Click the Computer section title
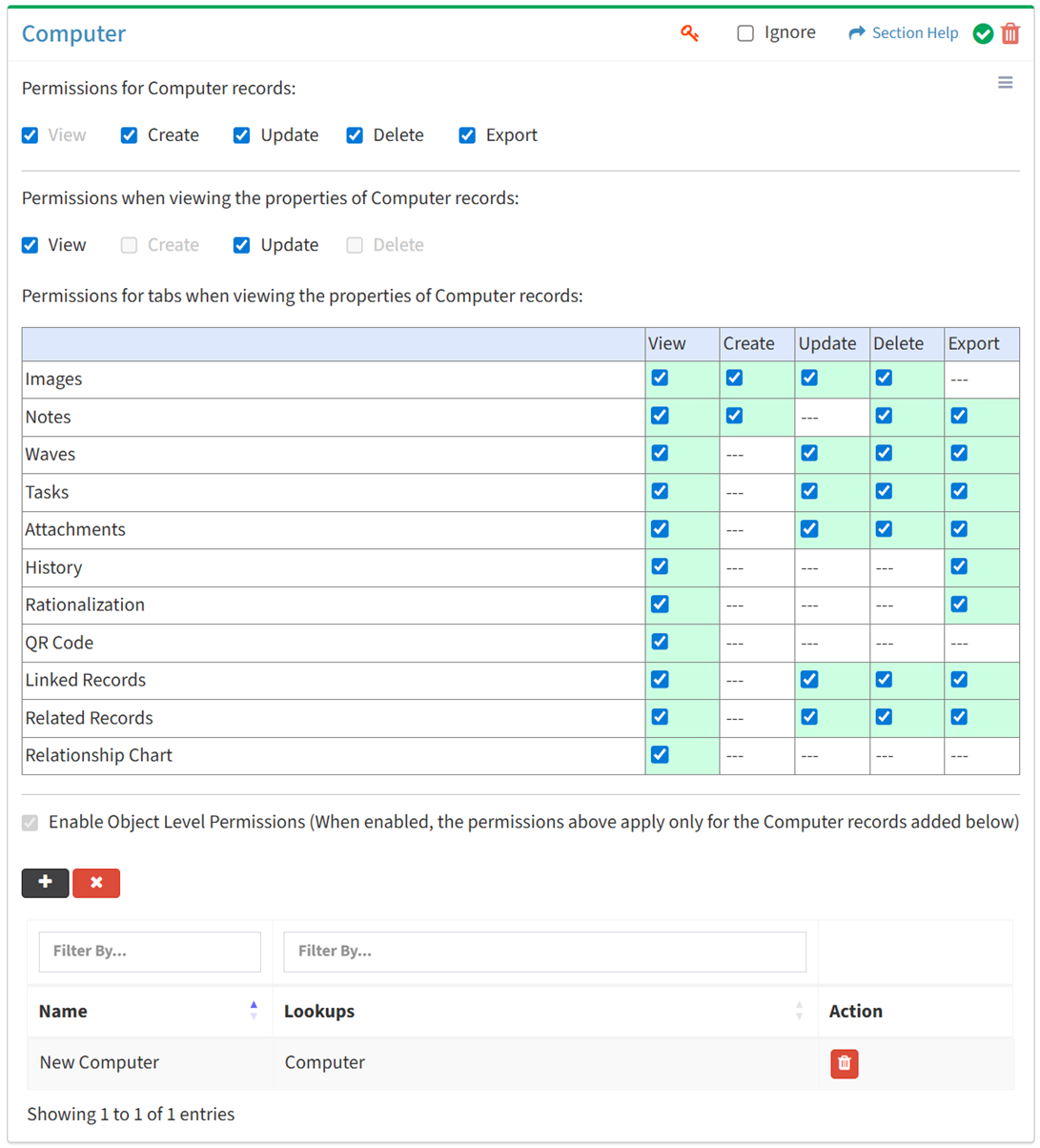 click(x=73, y=33)
